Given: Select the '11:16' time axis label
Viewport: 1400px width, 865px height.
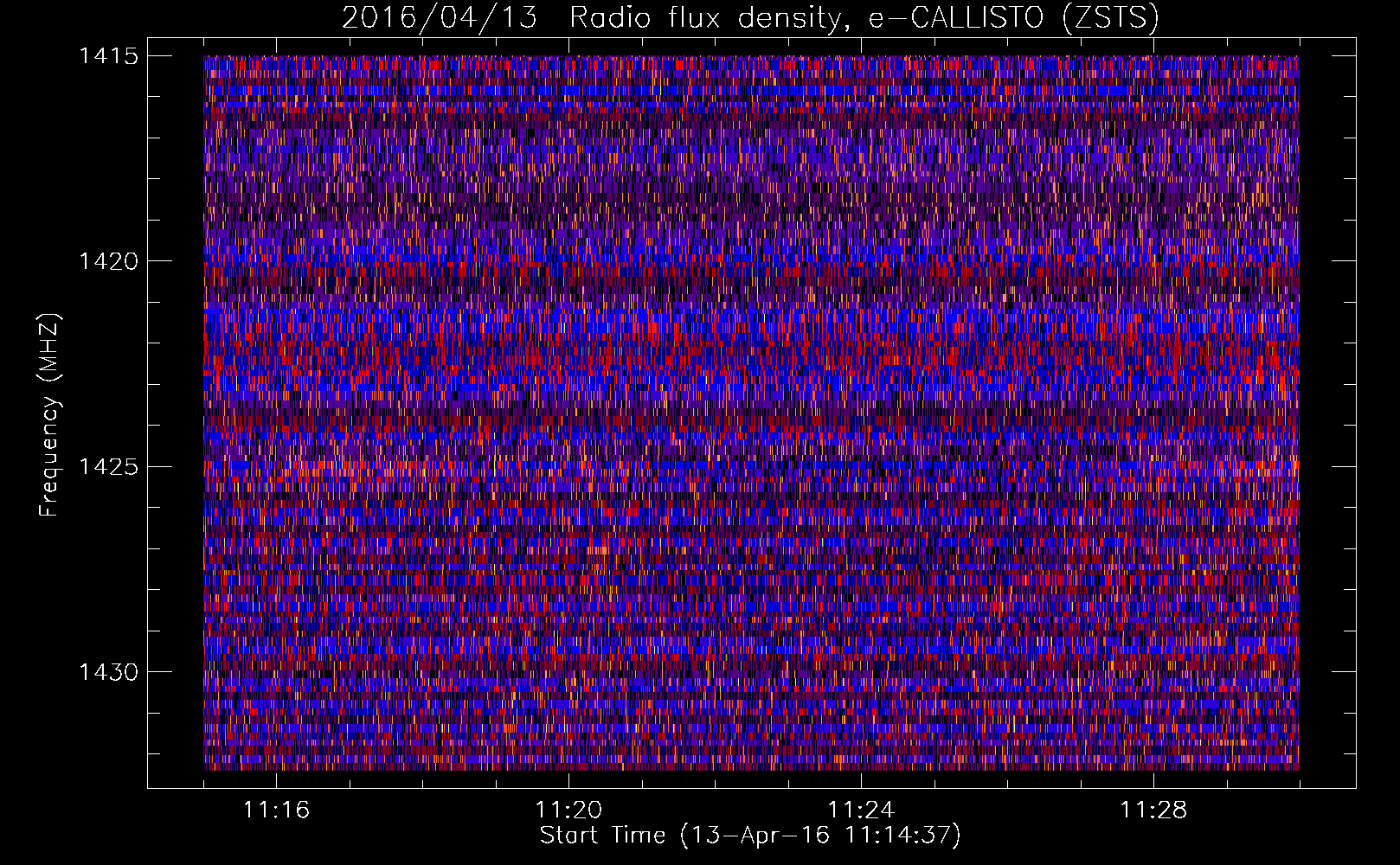Looking at the screenshot, I should [x=276, y=810].
